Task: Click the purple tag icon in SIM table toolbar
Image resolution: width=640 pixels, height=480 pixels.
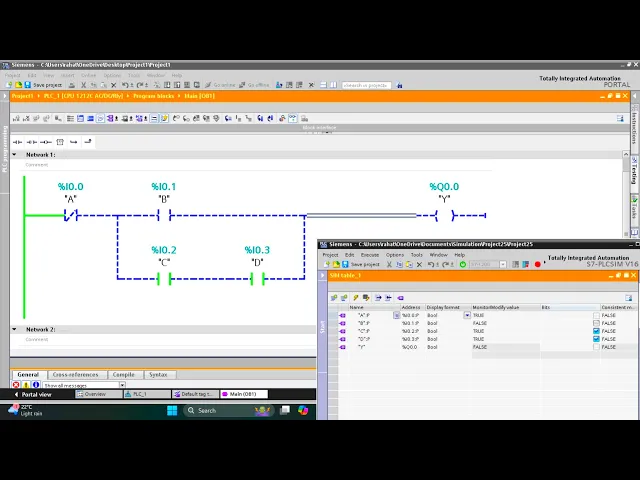Action: click(400, 298)
